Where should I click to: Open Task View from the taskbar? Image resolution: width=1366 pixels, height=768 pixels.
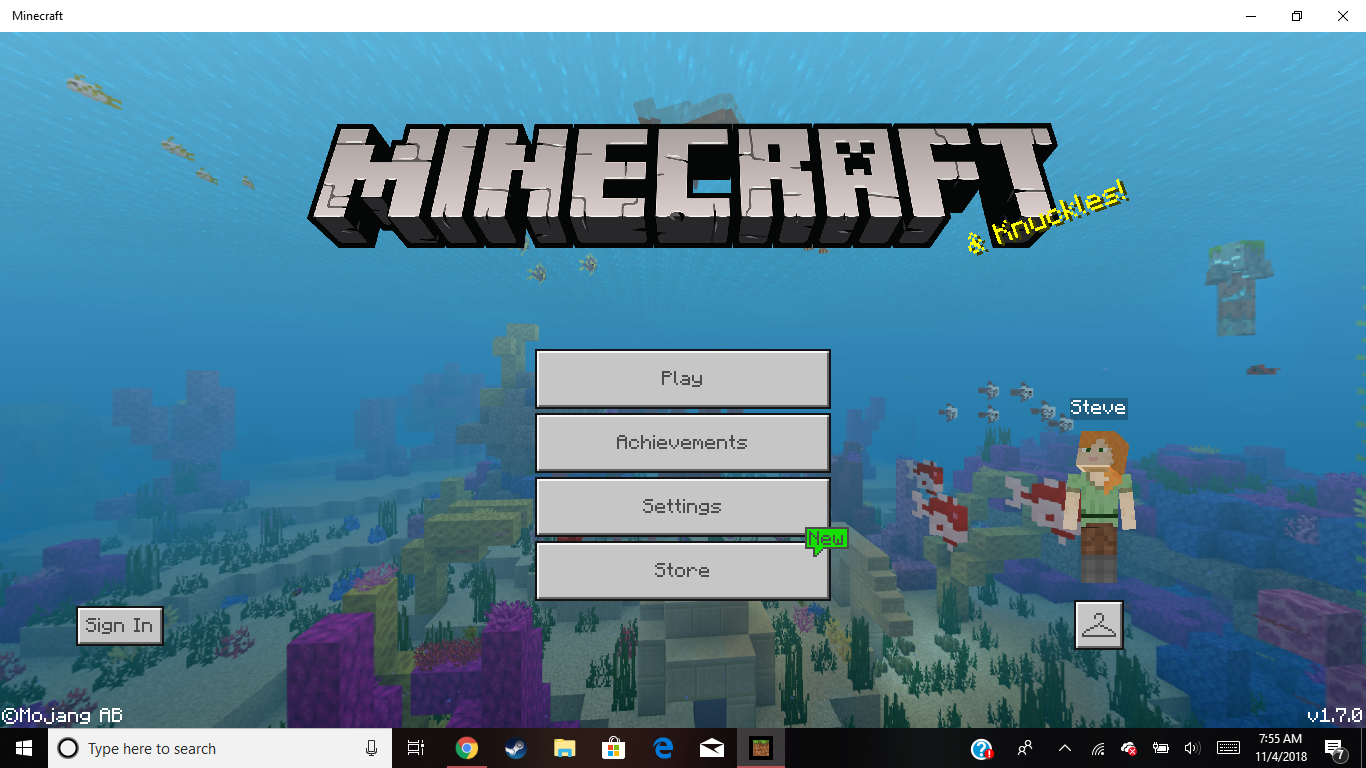tap(415, 748)
